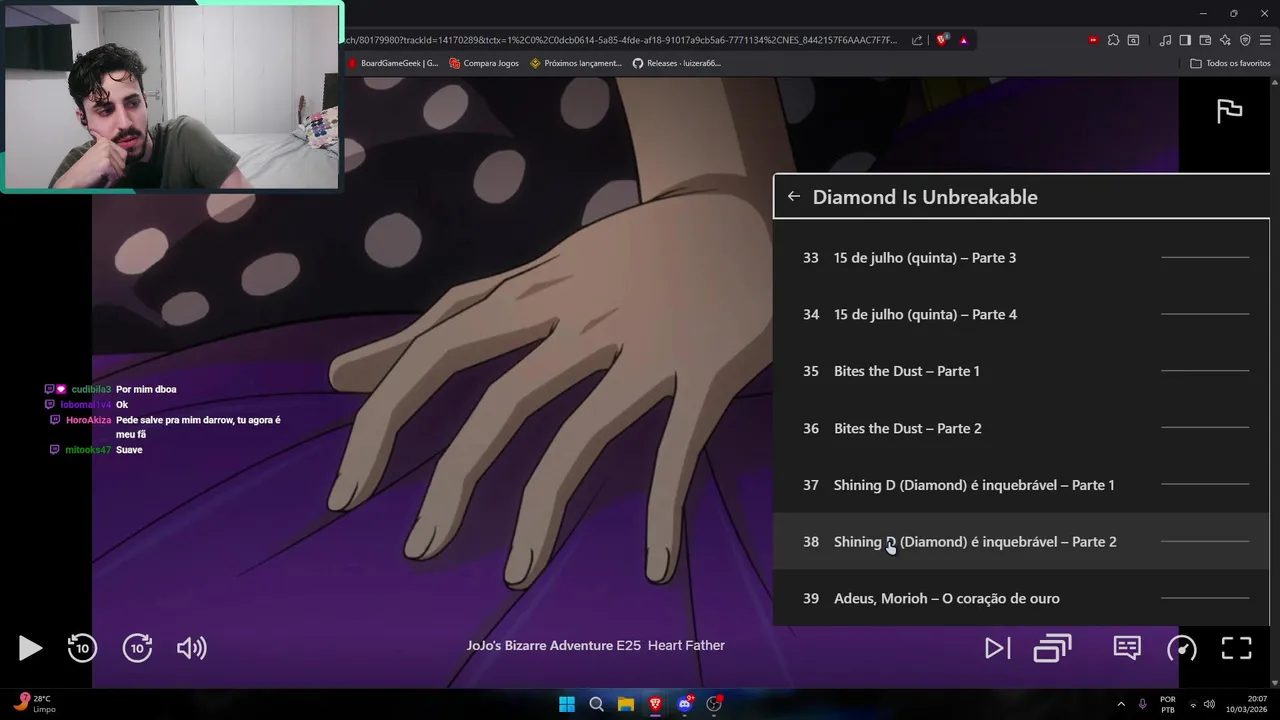Open BoardGameGeek bookmark

click(x=392, y=63)
